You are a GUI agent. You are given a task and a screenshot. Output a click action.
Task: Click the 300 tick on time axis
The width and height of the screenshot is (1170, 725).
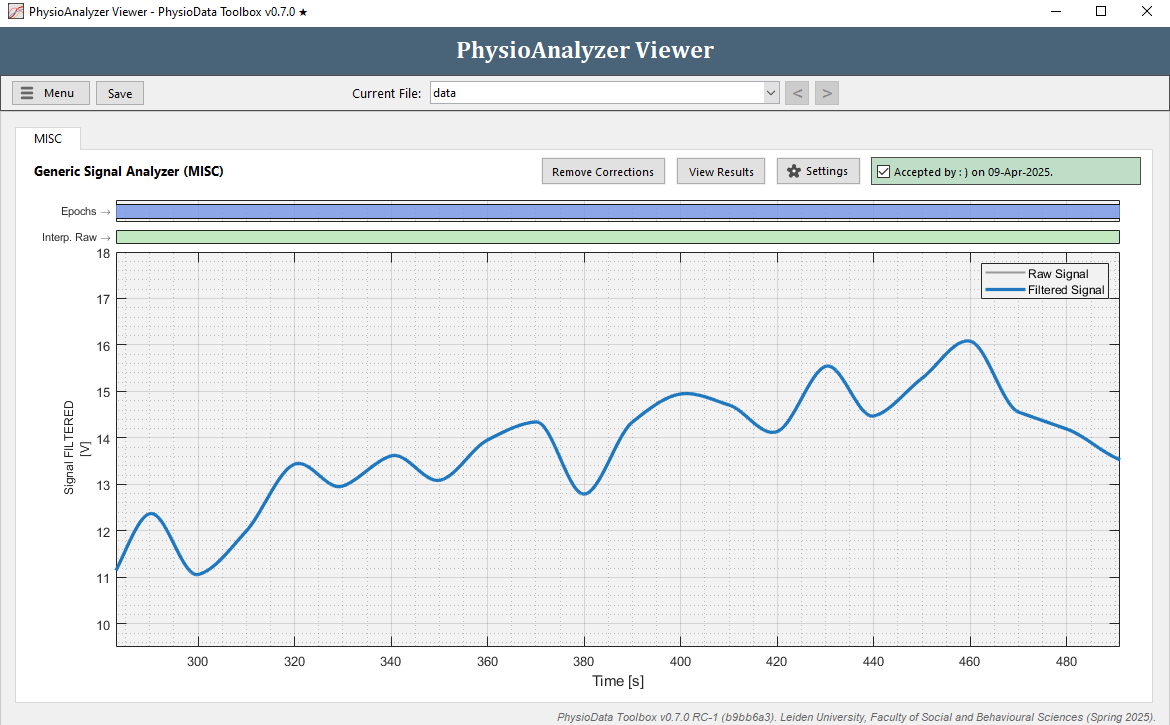[198, 662]
